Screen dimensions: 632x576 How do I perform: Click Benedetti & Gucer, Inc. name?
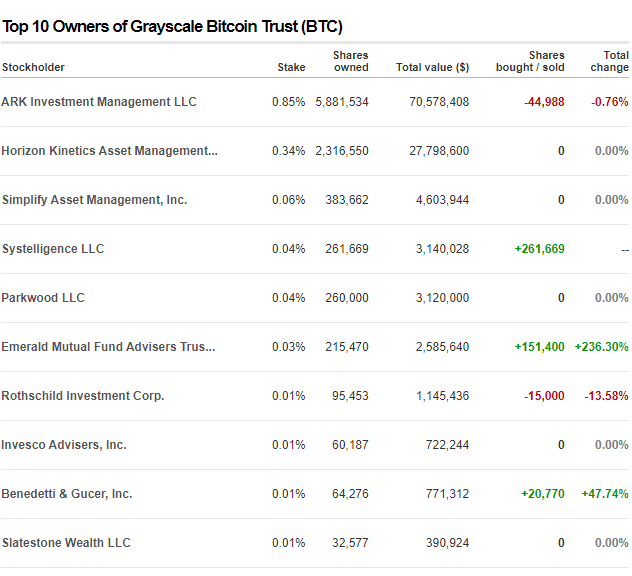click(67, 493)
